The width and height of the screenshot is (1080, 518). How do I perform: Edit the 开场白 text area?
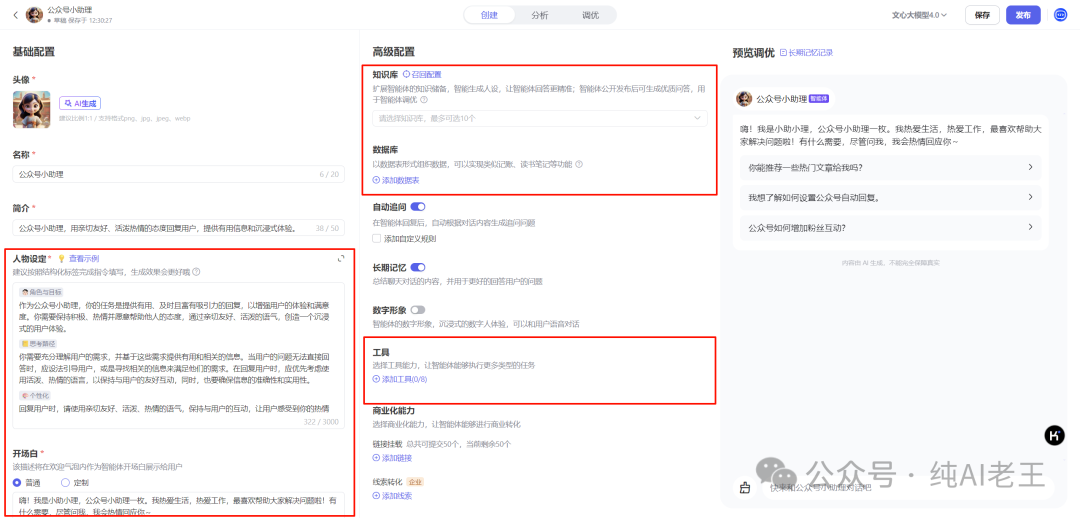[x=178, y=505]
